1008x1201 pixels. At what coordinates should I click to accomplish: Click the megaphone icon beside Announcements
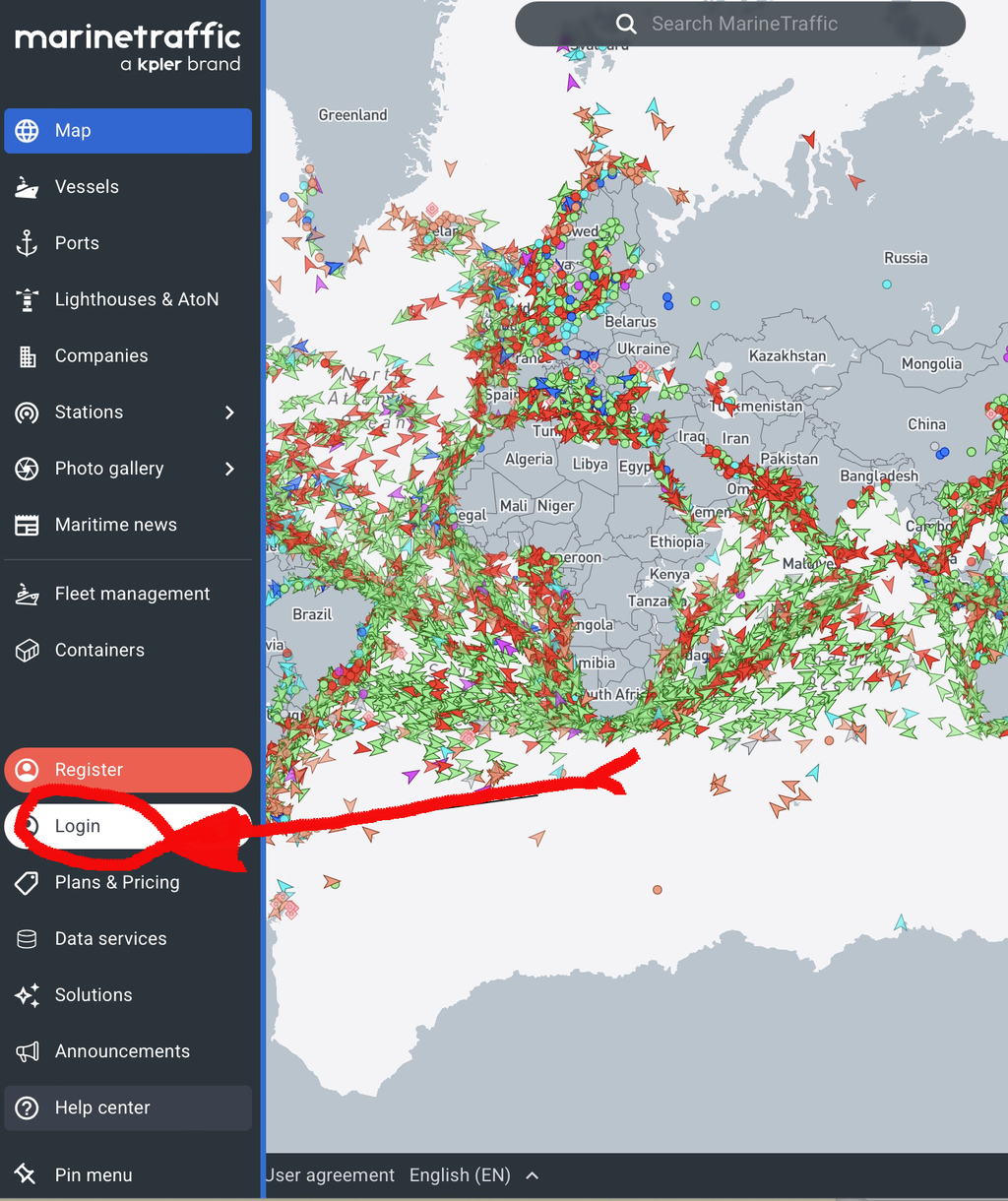pos(27,1051)
